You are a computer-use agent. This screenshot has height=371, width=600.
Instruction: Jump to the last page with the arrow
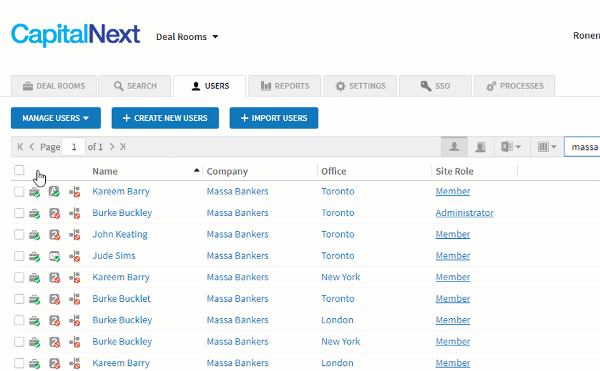[x=122, y=146]
